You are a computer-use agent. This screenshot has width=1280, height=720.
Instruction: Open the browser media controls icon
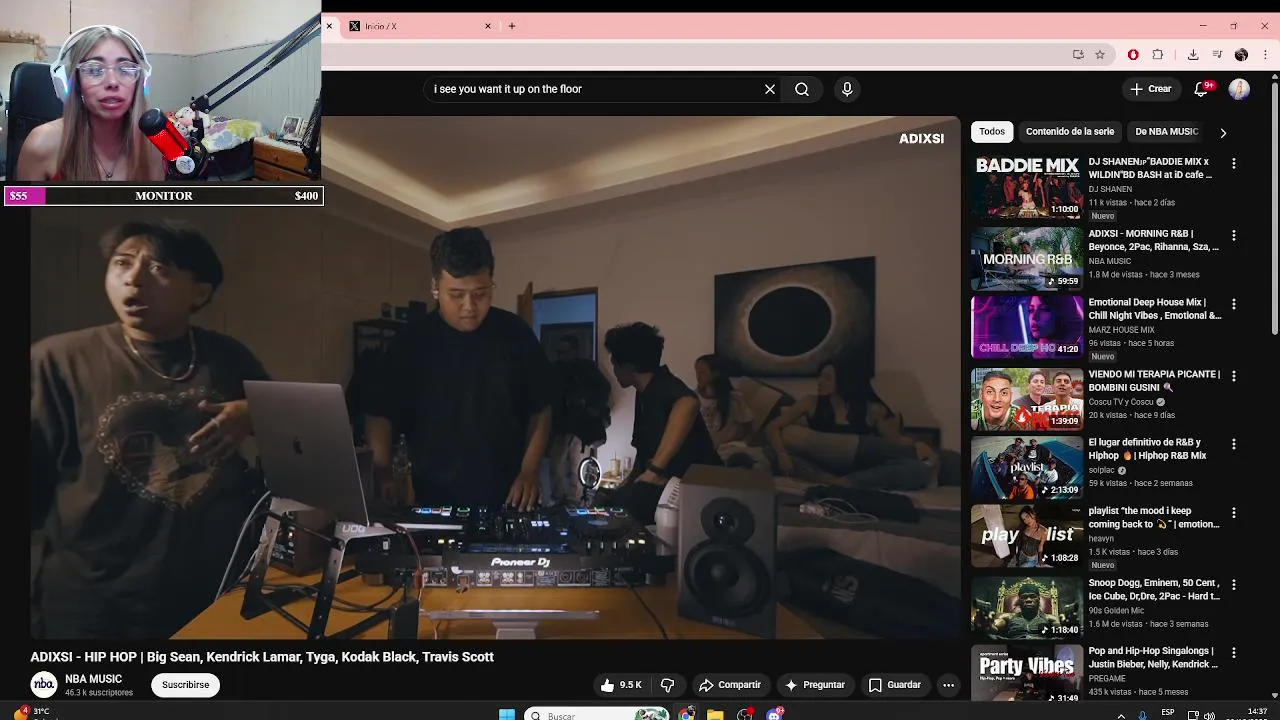pos(1217,55)
